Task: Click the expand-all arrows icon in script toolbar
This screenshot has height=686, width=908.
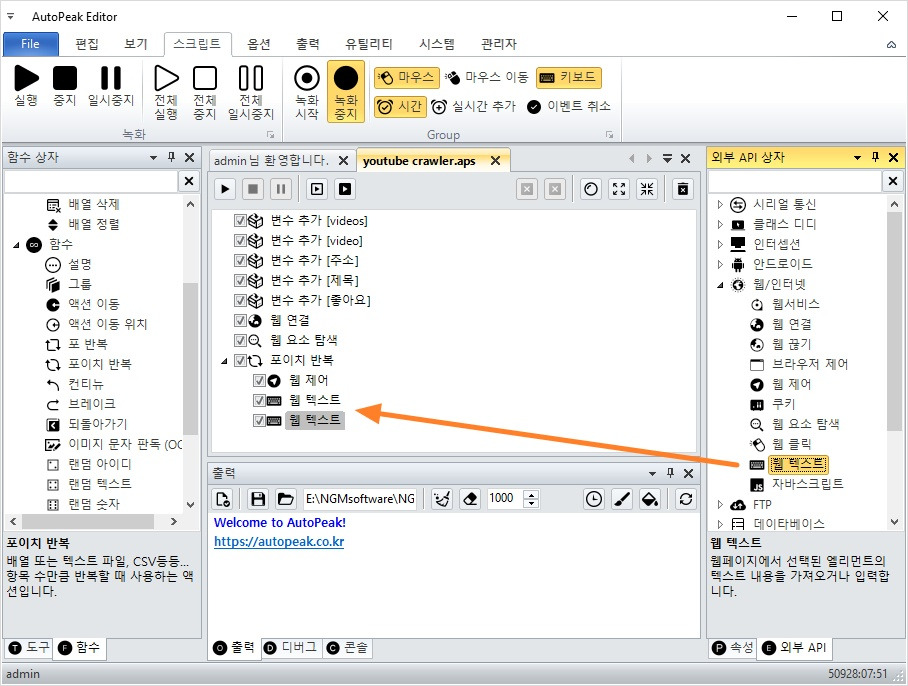Action: (x=619, y=189)
